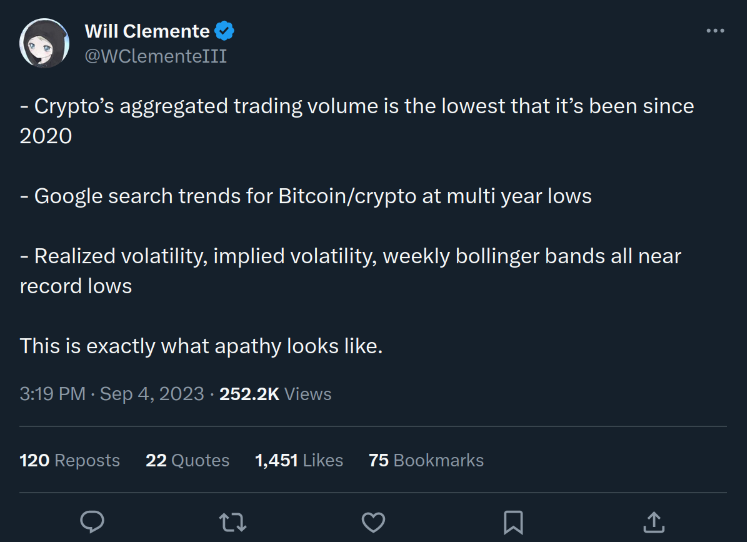Show the 1,451 Likes list
747x542 pixels.
299,460
